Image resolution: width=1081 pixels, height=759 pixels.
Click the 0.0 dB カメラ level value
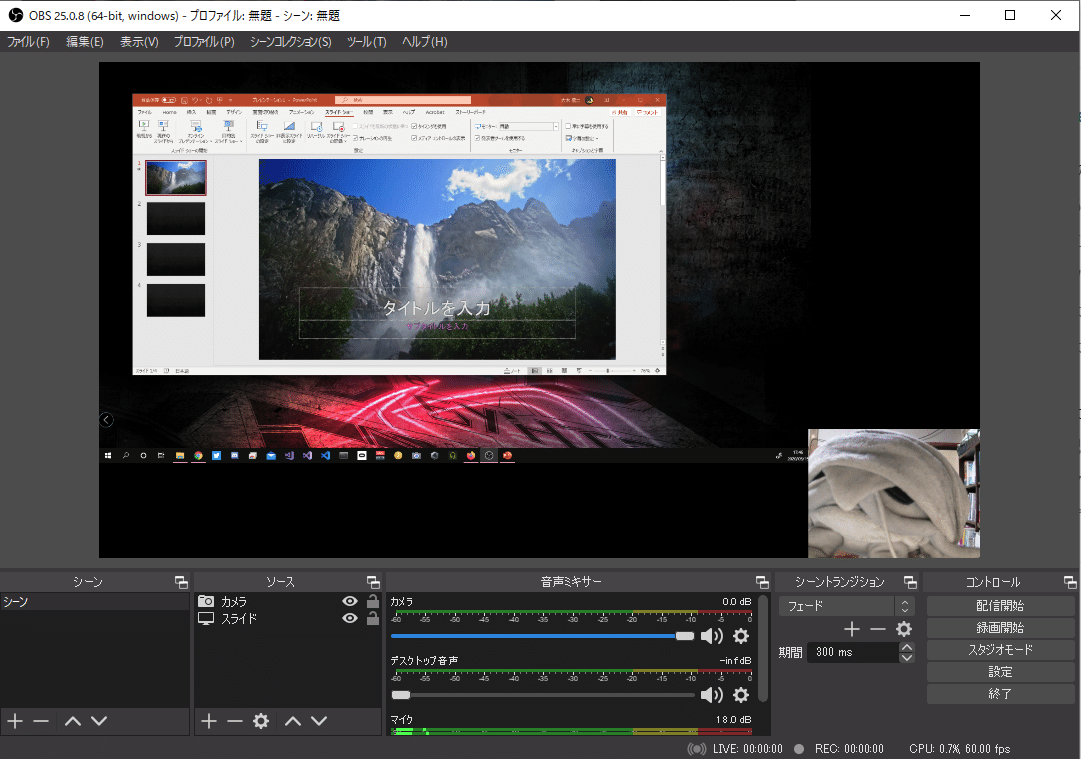pyautogui.click(x=736, y=602)
